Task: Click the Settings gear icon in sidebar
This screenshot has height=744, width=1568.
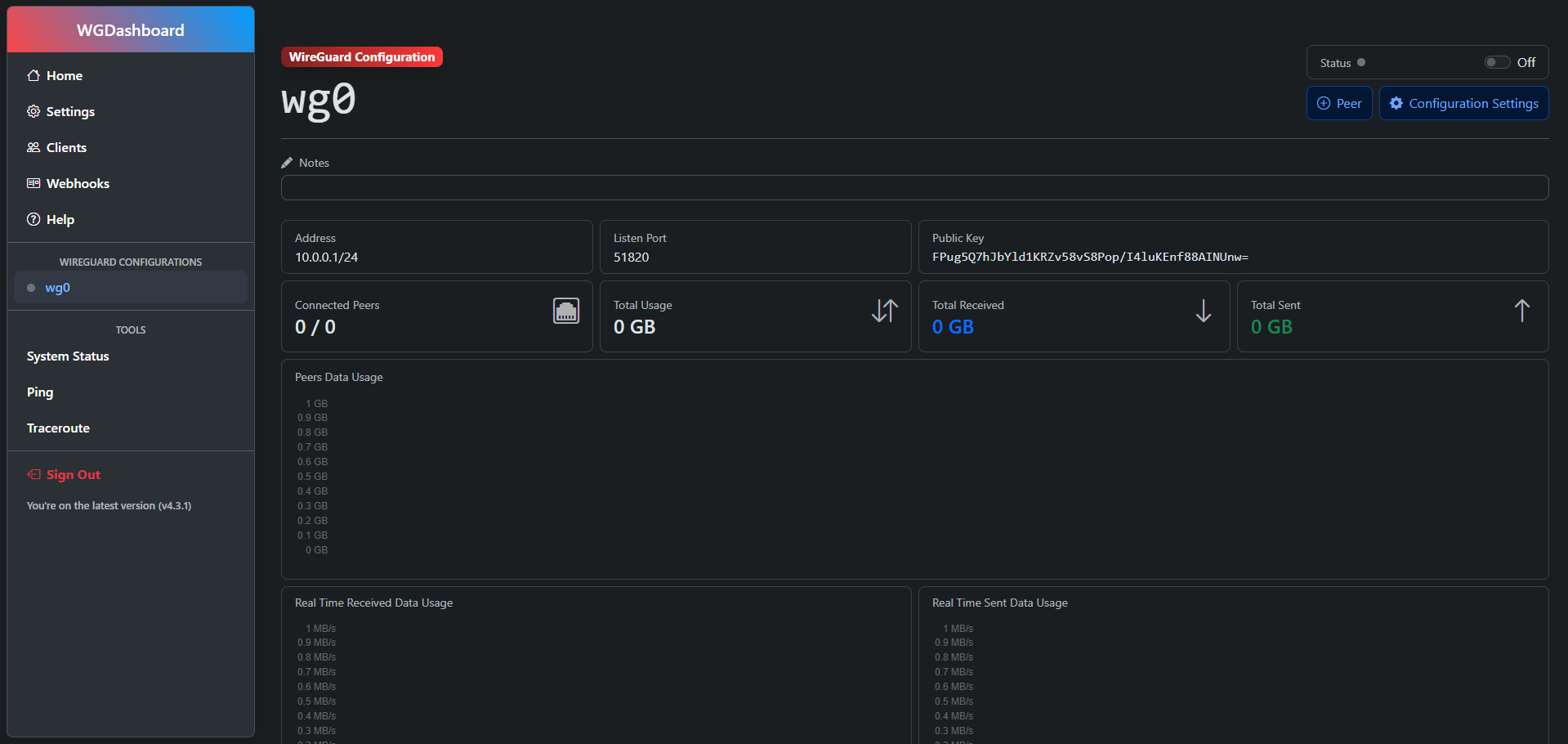Action: point(34,111)
